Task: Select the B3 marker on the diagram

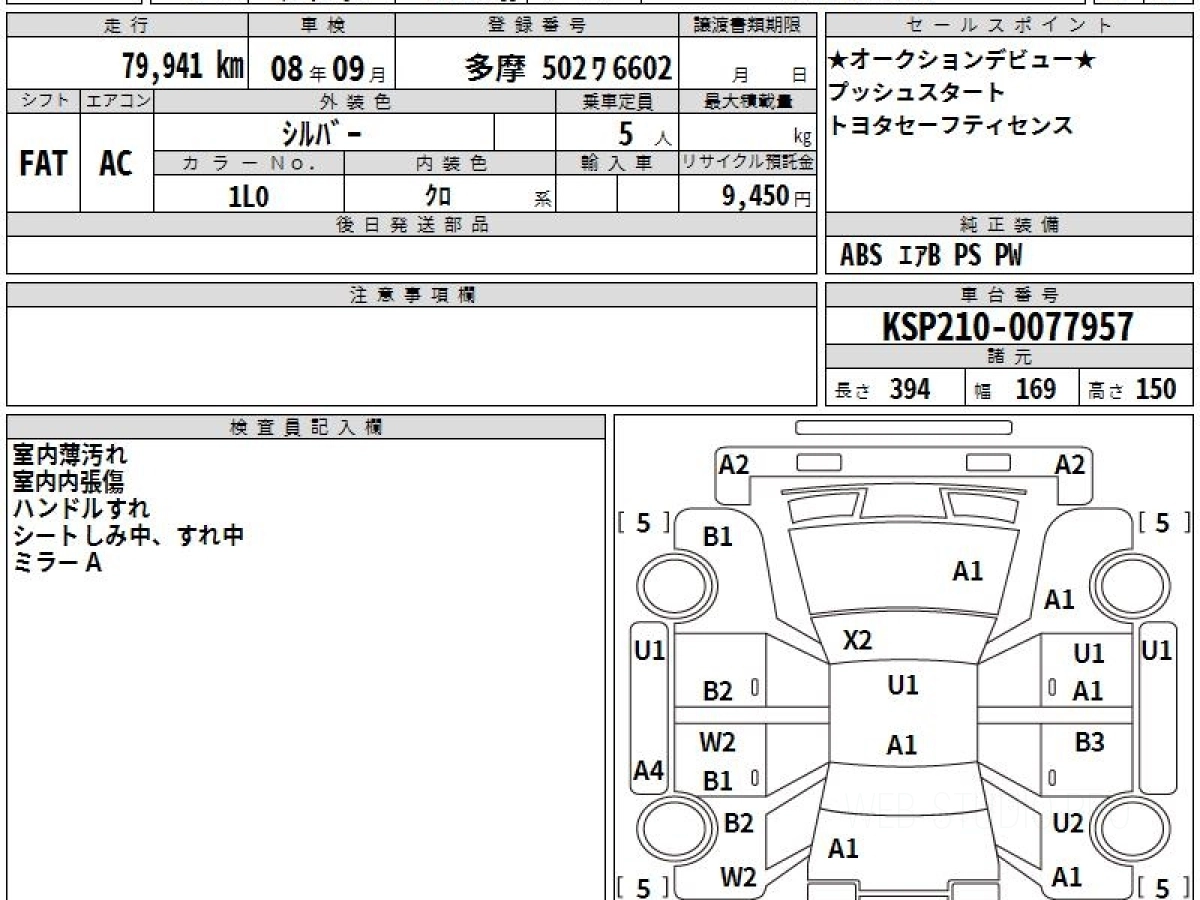Action: click(1089, 743)
